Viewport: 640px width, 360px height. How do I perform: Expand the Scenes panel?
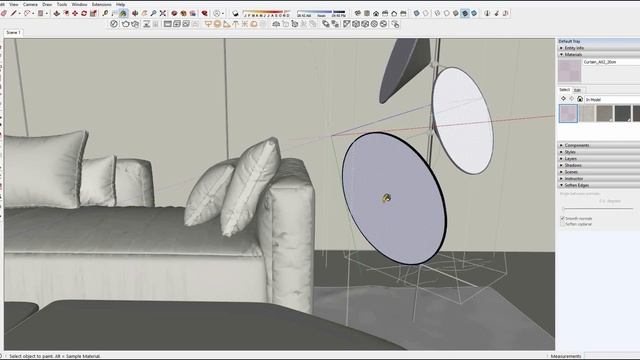pyautogui.click(x=598, y=172)
